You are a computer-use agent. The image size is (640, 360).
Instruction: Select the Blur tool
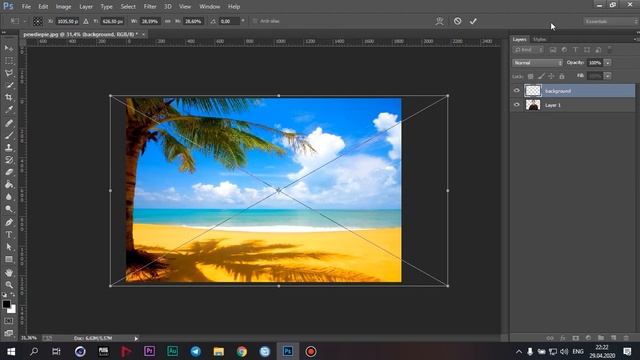coord(9,196)
